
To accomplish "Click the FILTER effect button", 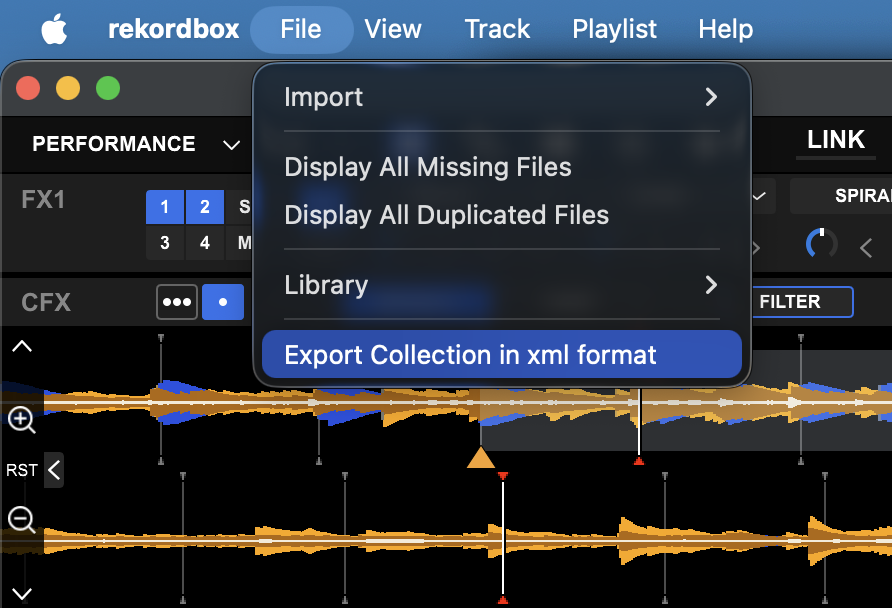I will (x=802, y=302).
